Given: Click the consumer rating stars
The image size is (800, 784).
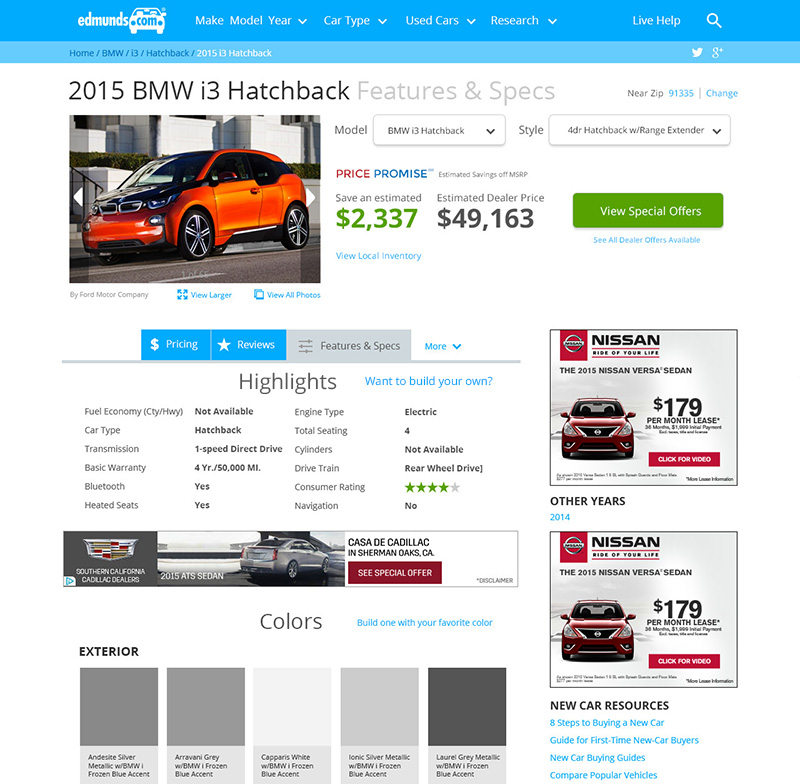Looking at the screenshot, I should pyautogui.click(x=432, y=487).
